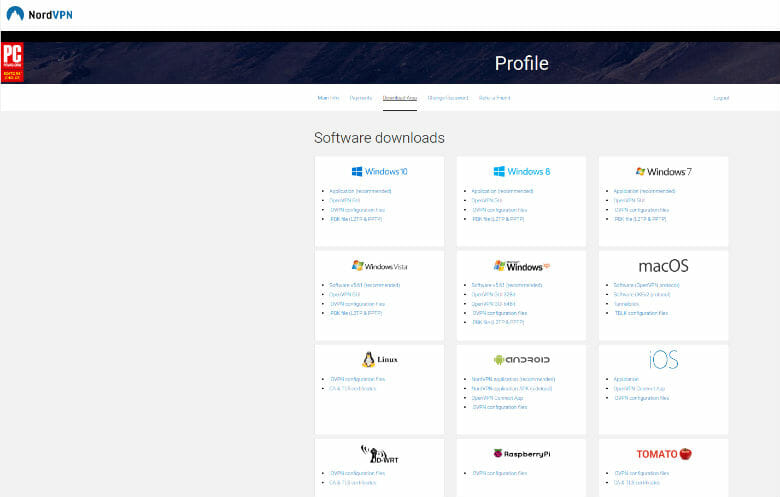
Task: Get Windows Vista OVPN configuration files
Action: 357,304
